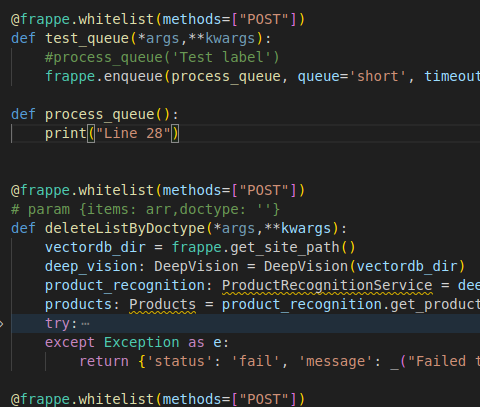Viewport: 480px width, 407px height.
Task: Click the print keyword on Line 28 statement
Action: (x=66, y=133)
